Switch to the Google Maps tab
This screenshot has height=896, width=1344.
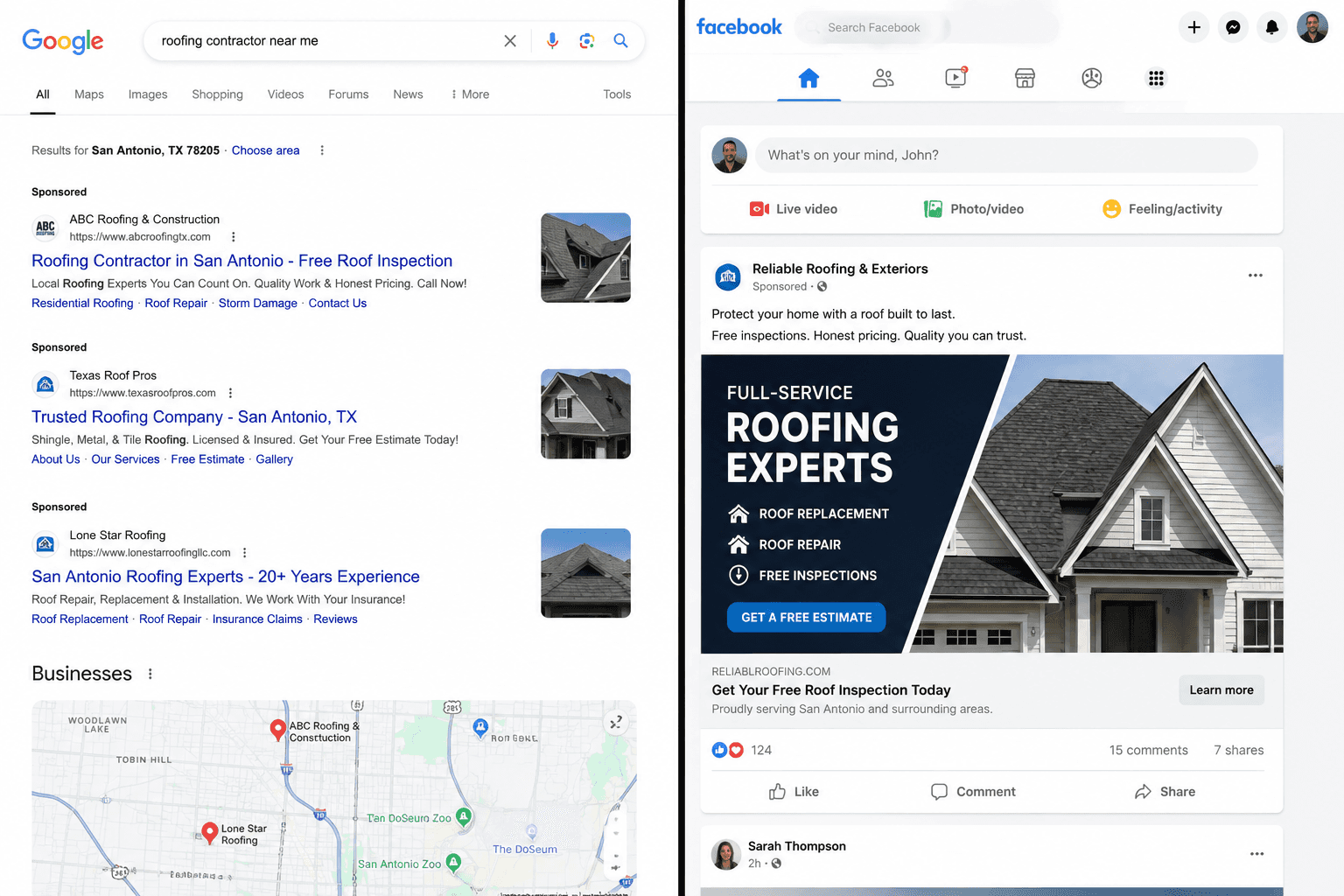[x=89, y=94]
